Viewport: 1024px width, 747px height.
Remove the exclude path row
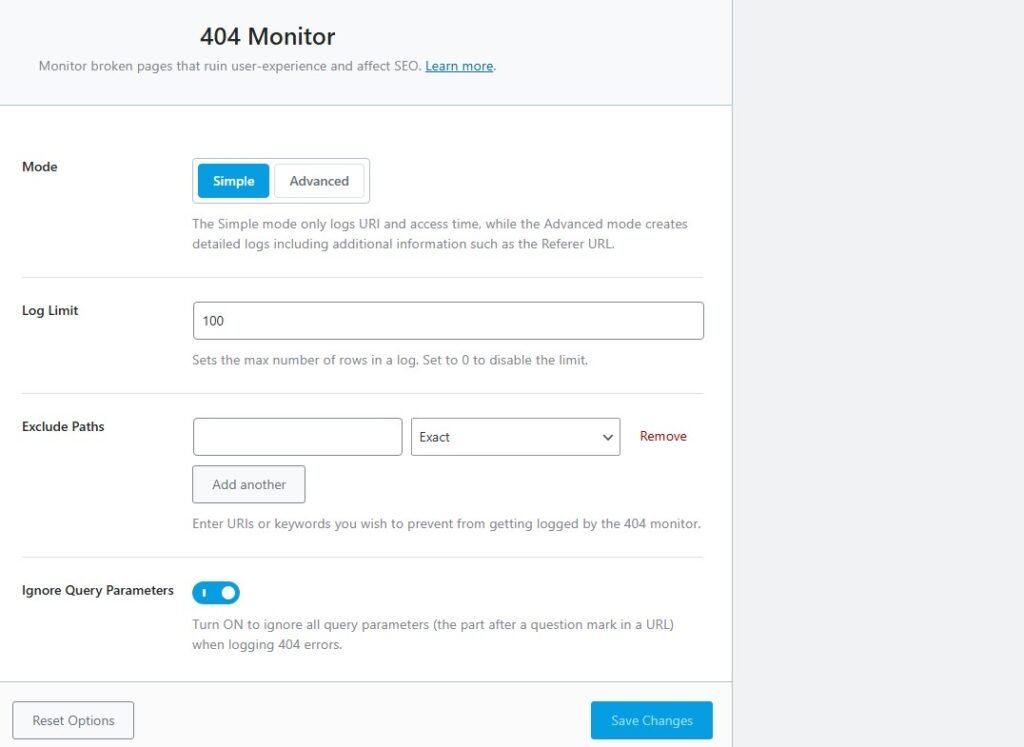coord(663,436)
